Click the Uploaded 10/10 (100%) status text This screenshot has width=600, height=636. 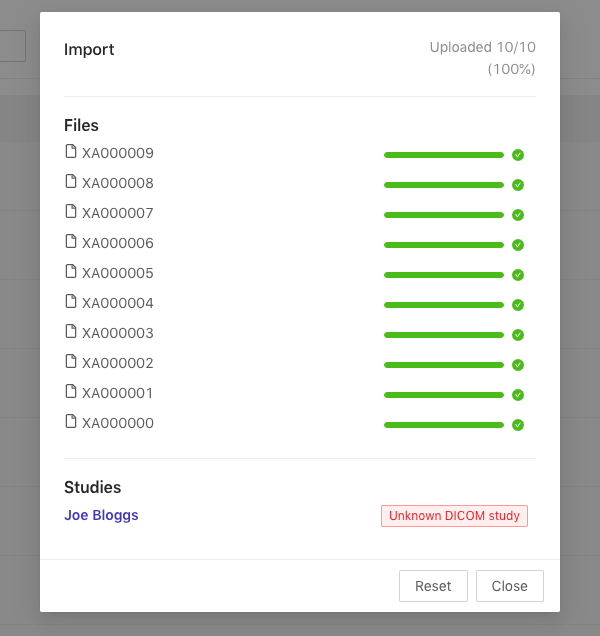(483, 58)
